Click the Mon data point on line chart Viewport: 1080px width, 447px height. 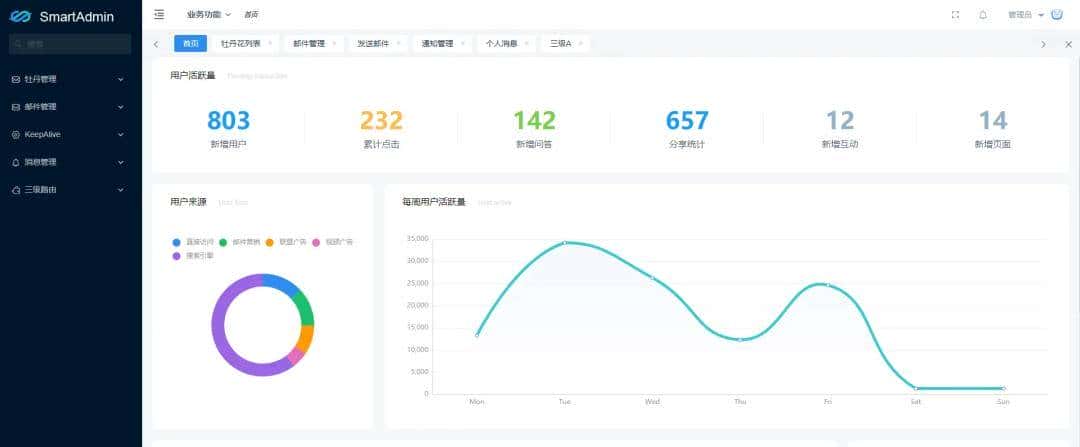(477, 335)
